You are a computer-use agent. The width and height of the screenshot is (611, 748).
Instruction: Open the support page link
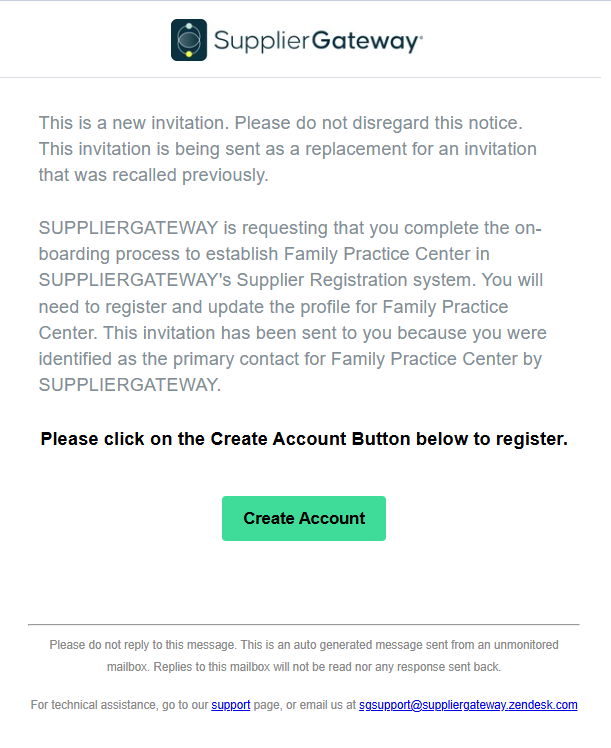point(230,705)
